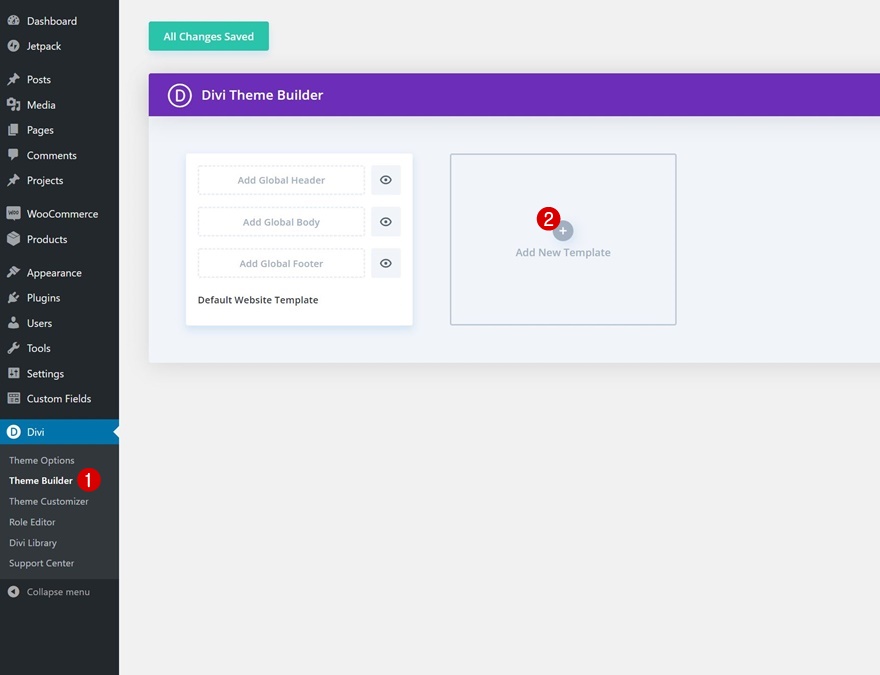Click the Jetpack icon in sidebar

click(x=13, y=46)
